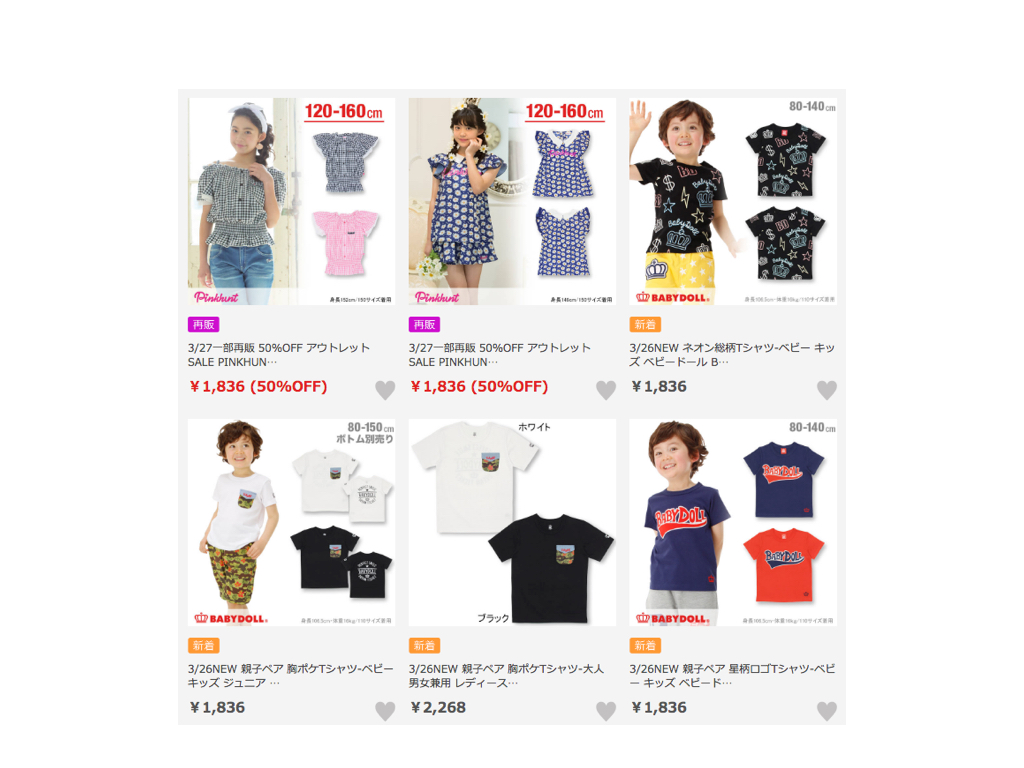This screenshot has width=1024, height=768.
Task: Open 3/26NEW ネオン総柄Tシャツ product link
Action: (x=732, y=355)
